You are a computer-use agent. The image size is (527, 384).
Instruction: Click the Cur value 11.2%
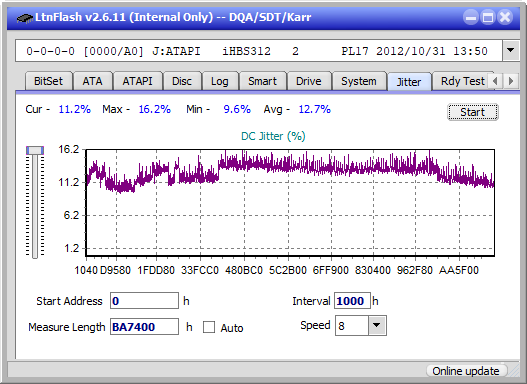click(x=75, y=109)
